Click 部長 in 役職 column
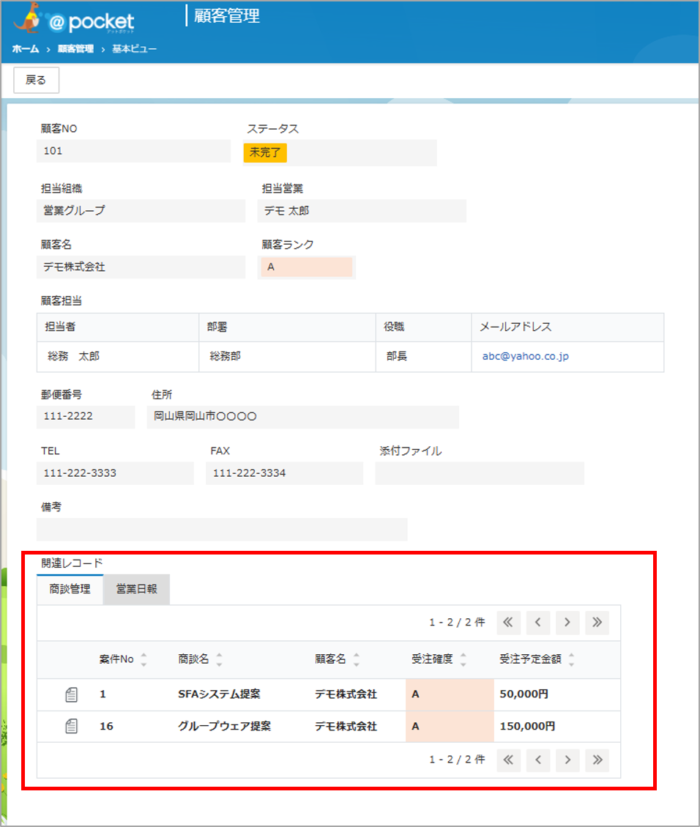The height and width of the screenshot is (827, 700). click(x=397, y=357)
